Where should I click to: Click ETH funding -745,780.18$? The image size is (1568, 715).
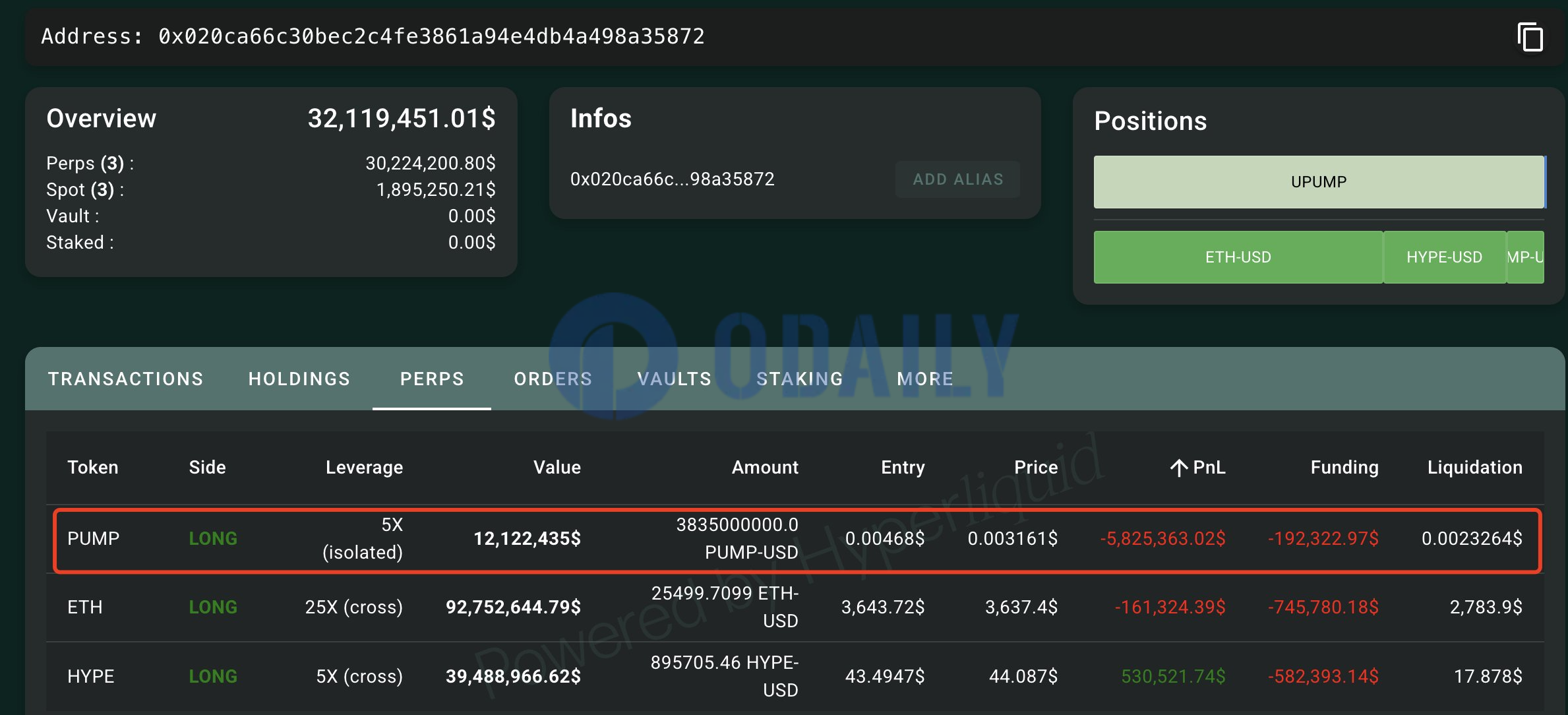[x=1323, y=607]
